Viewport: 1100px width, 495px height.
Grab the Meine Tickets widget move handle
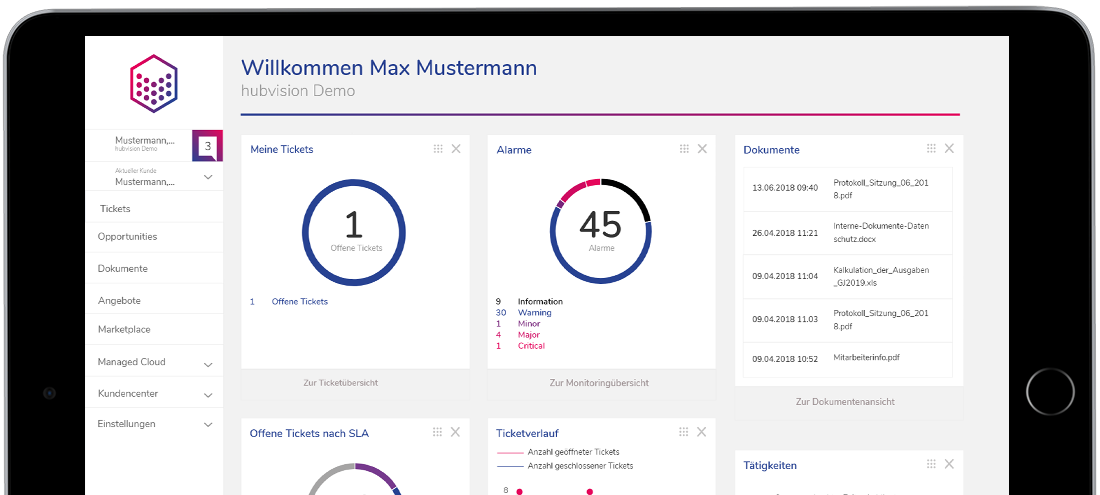[x=438, y=149]
